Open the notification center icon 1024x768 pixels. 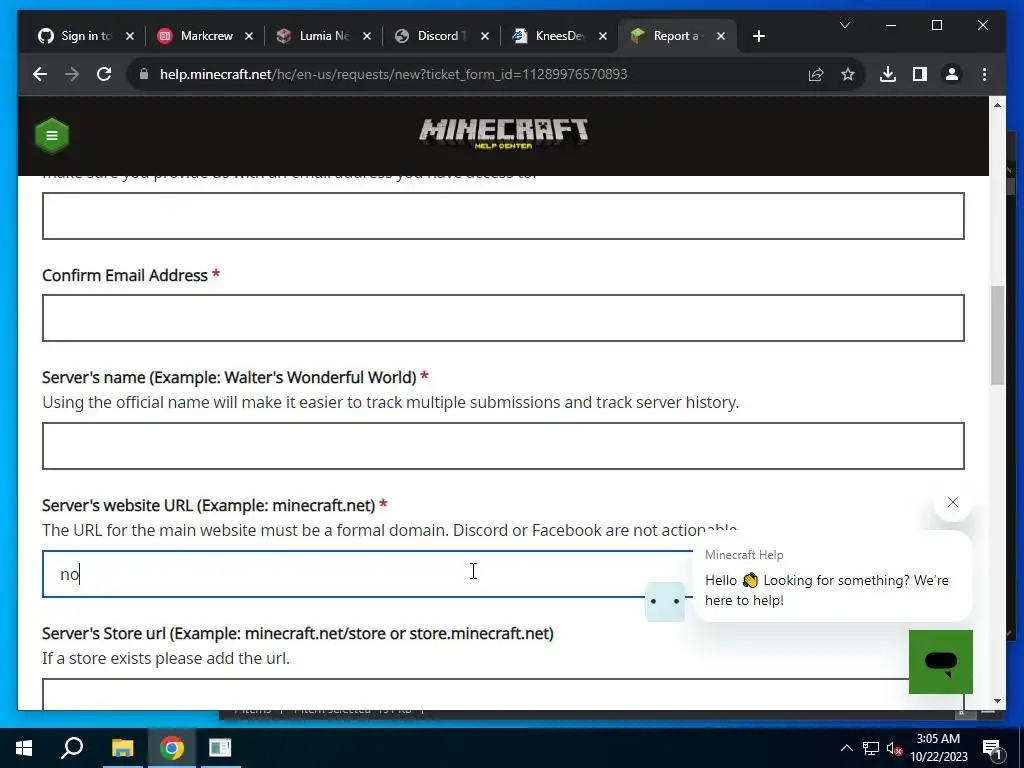(x=992, y=748)
